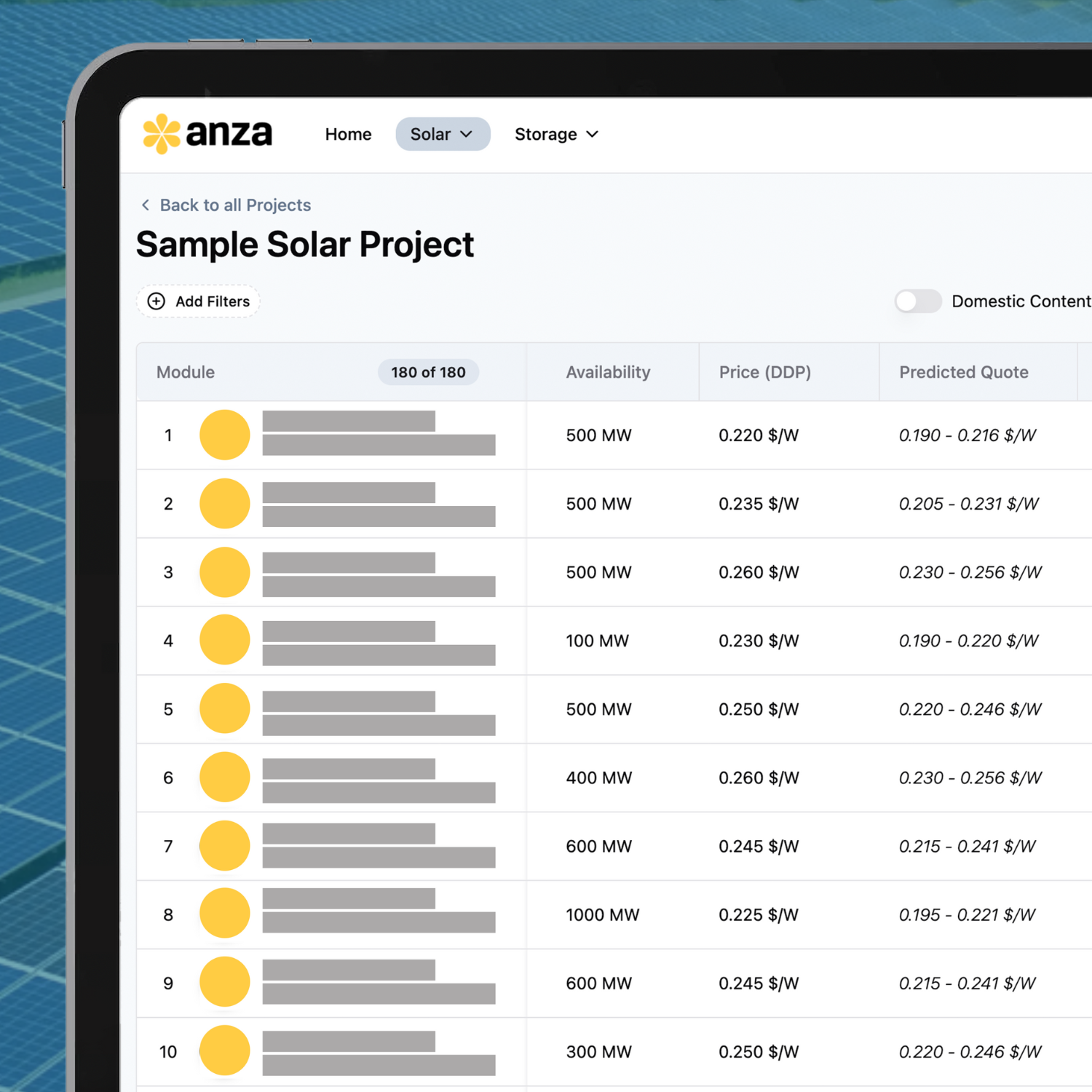Screen dimensions: 1092x1092
Task: Click the 0.205 - 0.231 $/W predicted quote
Action: (x=969, y=504)
